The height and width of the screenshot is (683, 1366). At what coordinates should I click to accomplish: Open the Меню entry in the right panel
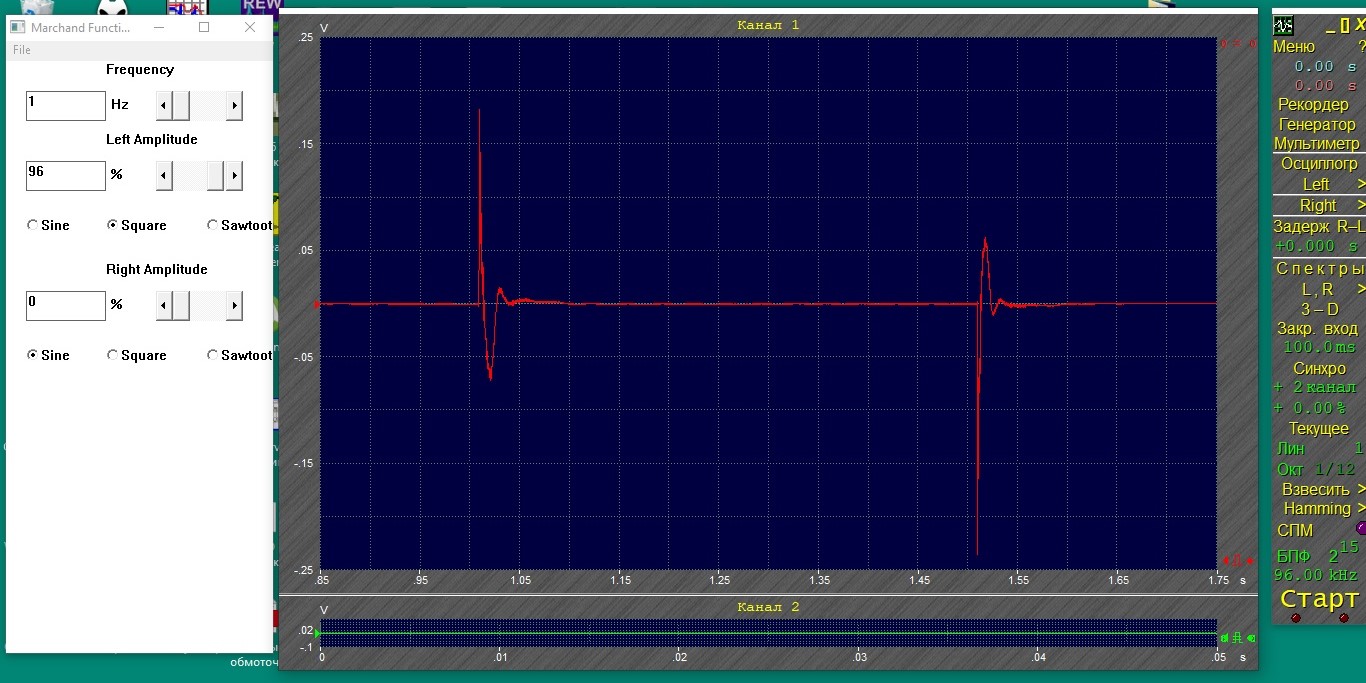pyautogui.click(x=1294, y=46)
